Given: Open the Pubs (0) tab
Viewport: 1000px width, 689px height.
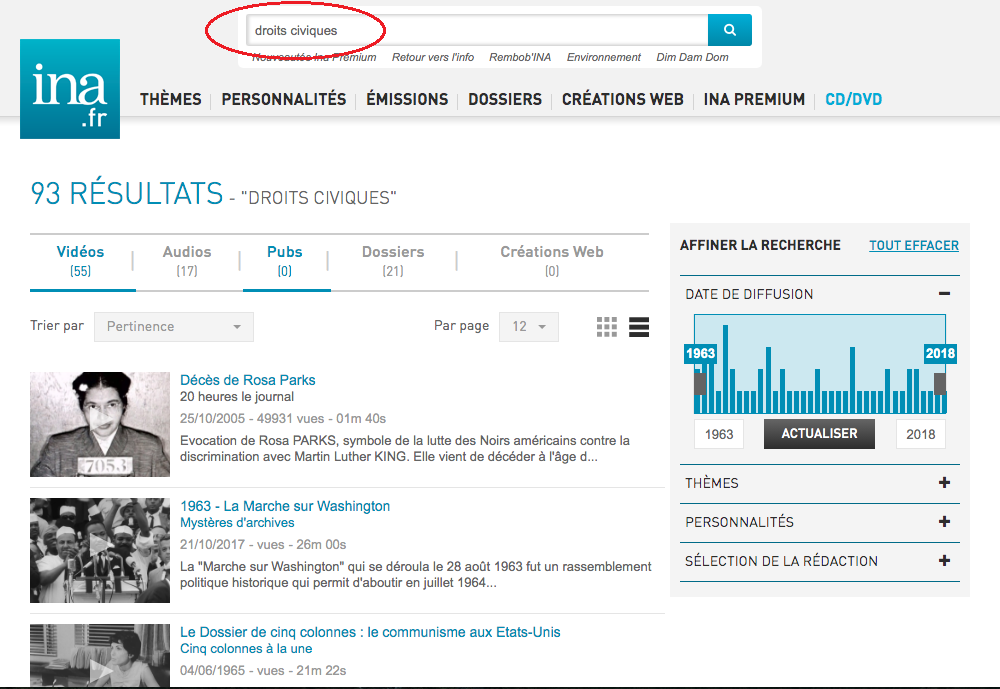Looking at the screenshot, I should pos(284,260).
